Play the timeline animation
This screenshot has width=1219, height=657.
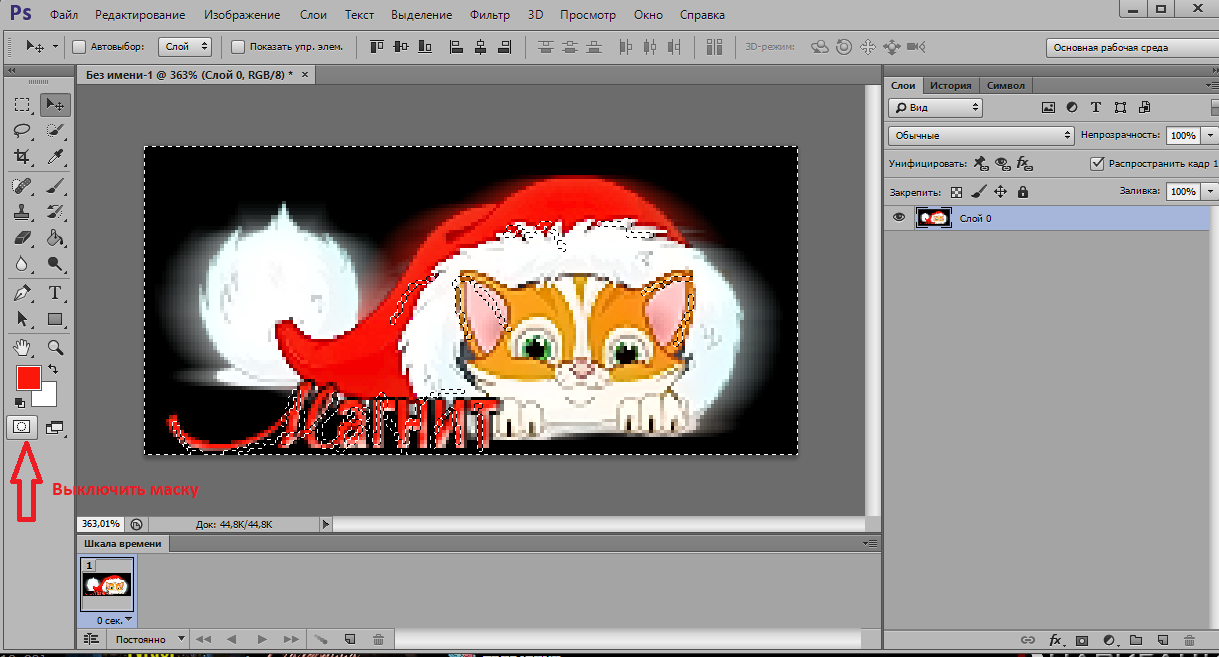(x=261, y=639)
